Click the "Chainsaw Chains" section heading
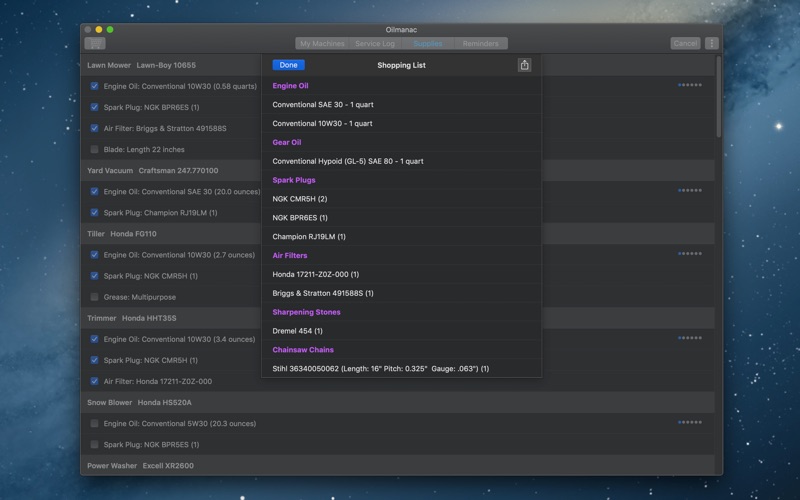 [x=303, y=350]
